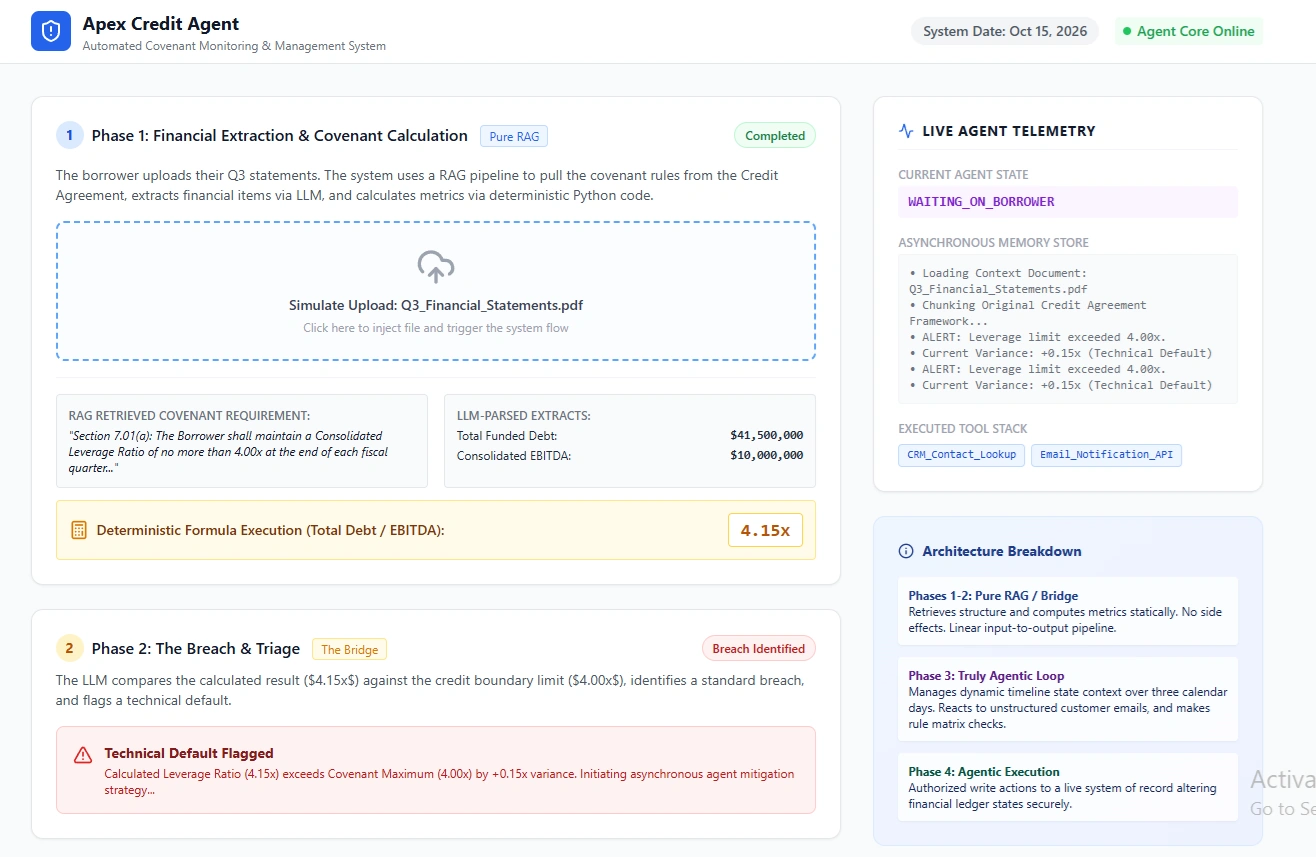Viewport: 1316px width, 857px height.
Task: Click The Bridge tag
Action: coord(349,649)
